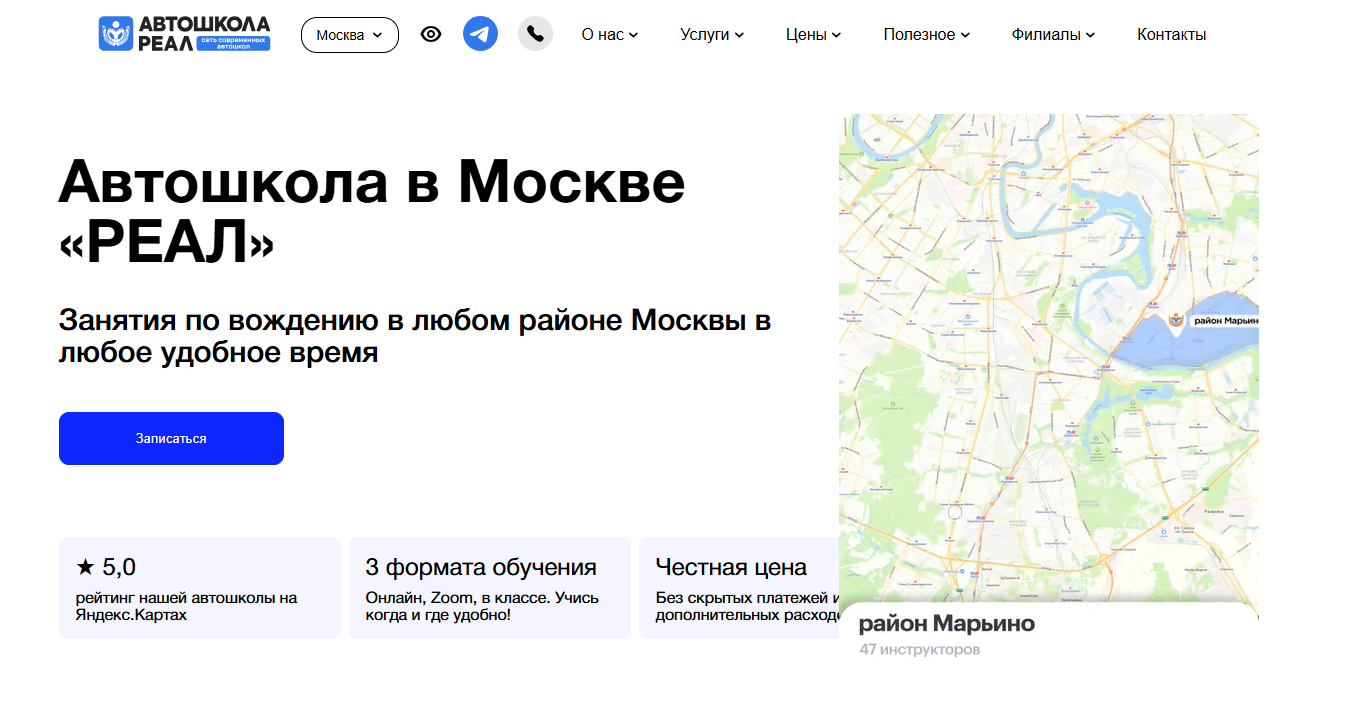Click the 47 инструкторов label
Screen dimensions: 1367x707
(x=919, y=650)
